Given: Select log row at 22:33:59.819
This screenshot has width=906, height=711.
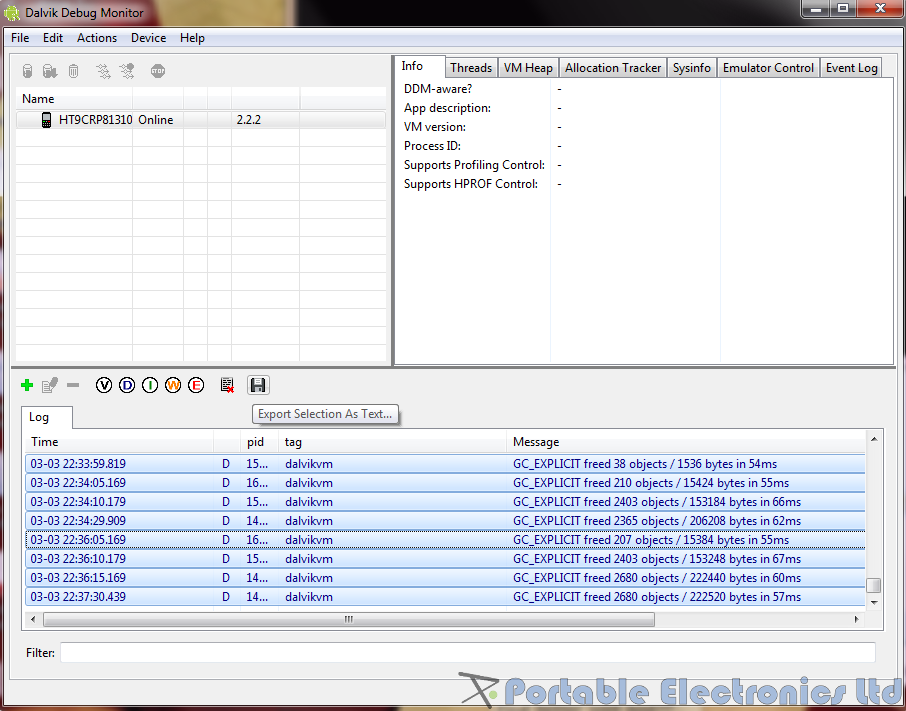Looking at the screenshot, I should (445, 464).
